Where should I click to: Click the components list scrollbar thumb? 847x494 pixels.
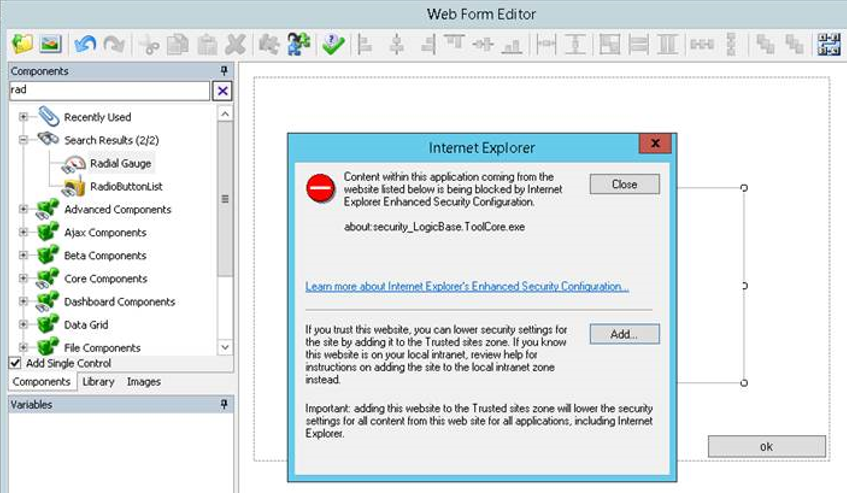pos(225,199)
